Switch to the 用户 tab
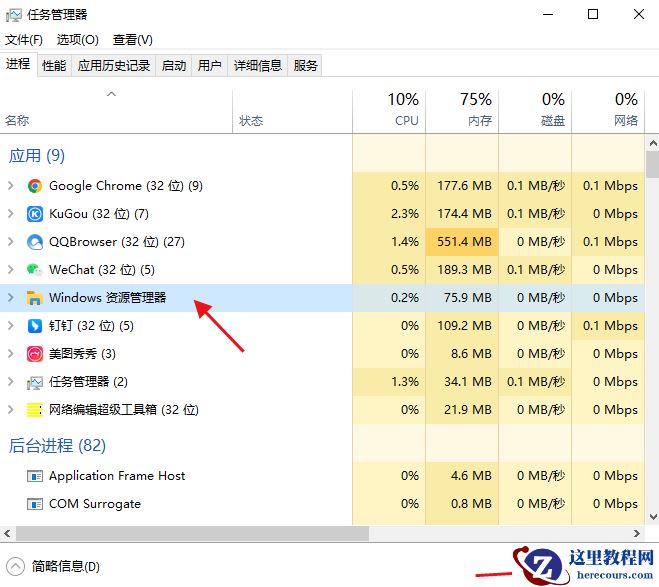The image size is (659, 587). pos(210,66)
